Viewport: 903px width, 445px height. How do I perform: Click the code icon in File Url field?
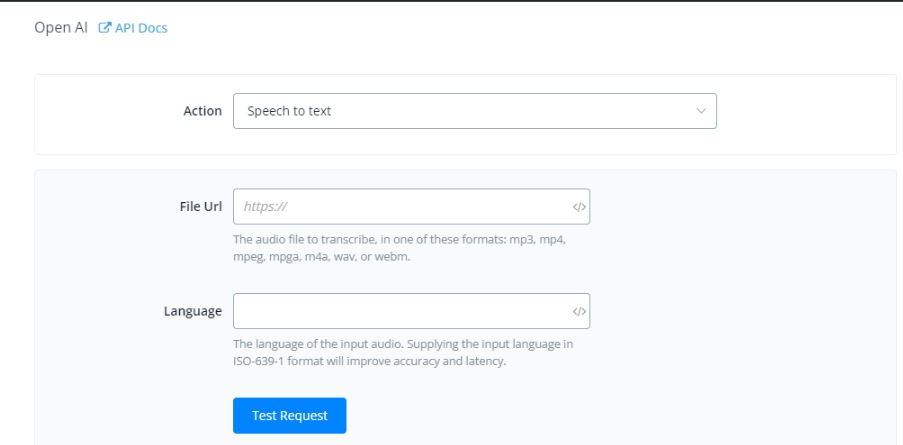tap(579, 207)
